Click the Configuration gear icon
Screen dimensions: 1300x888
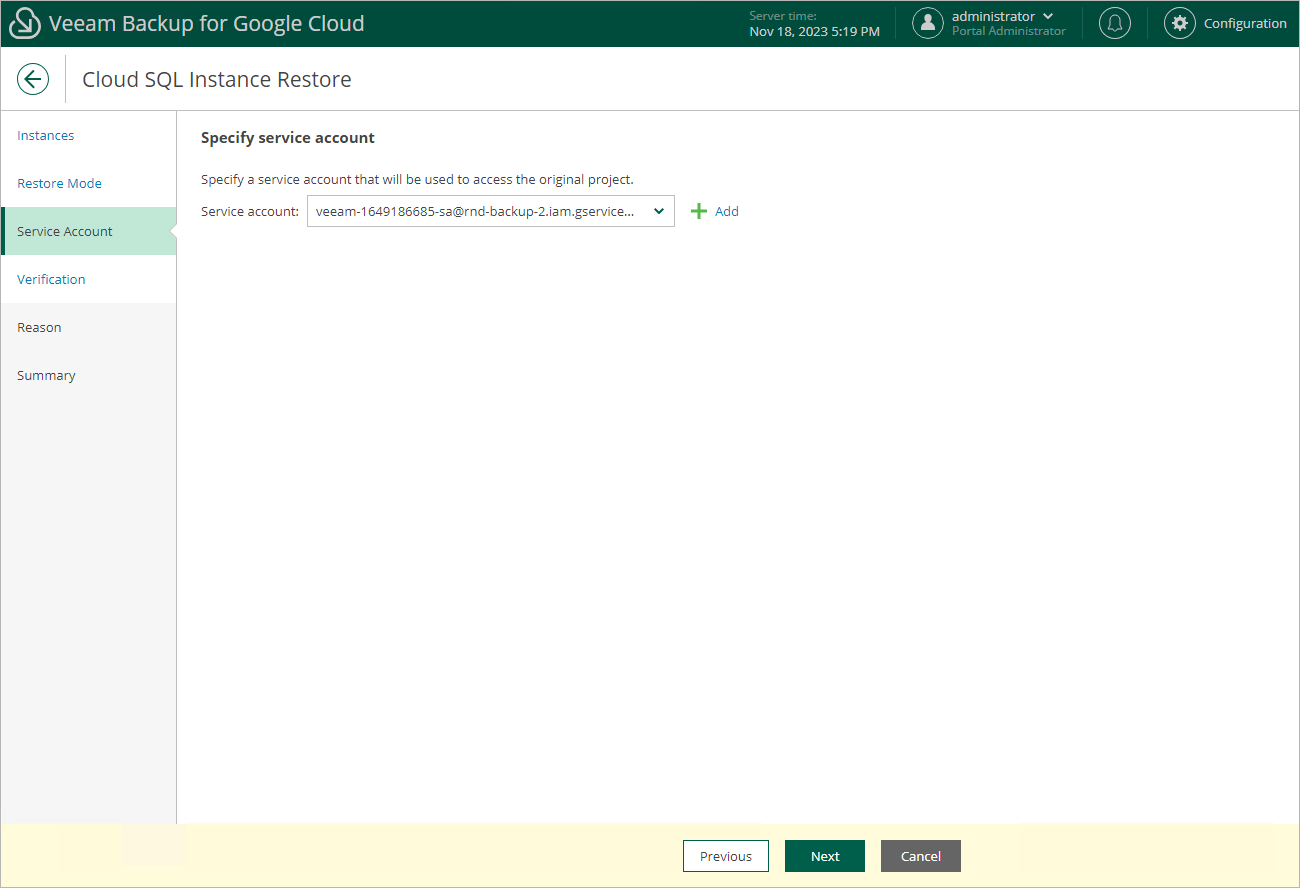1180,23
